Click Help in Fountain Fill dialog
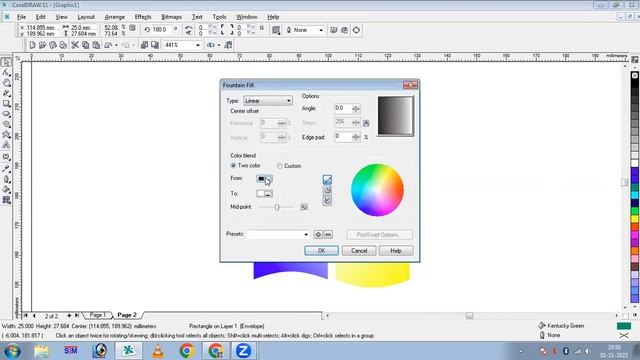The width and height of the screenshot is (640, 360). pos(396,251)
